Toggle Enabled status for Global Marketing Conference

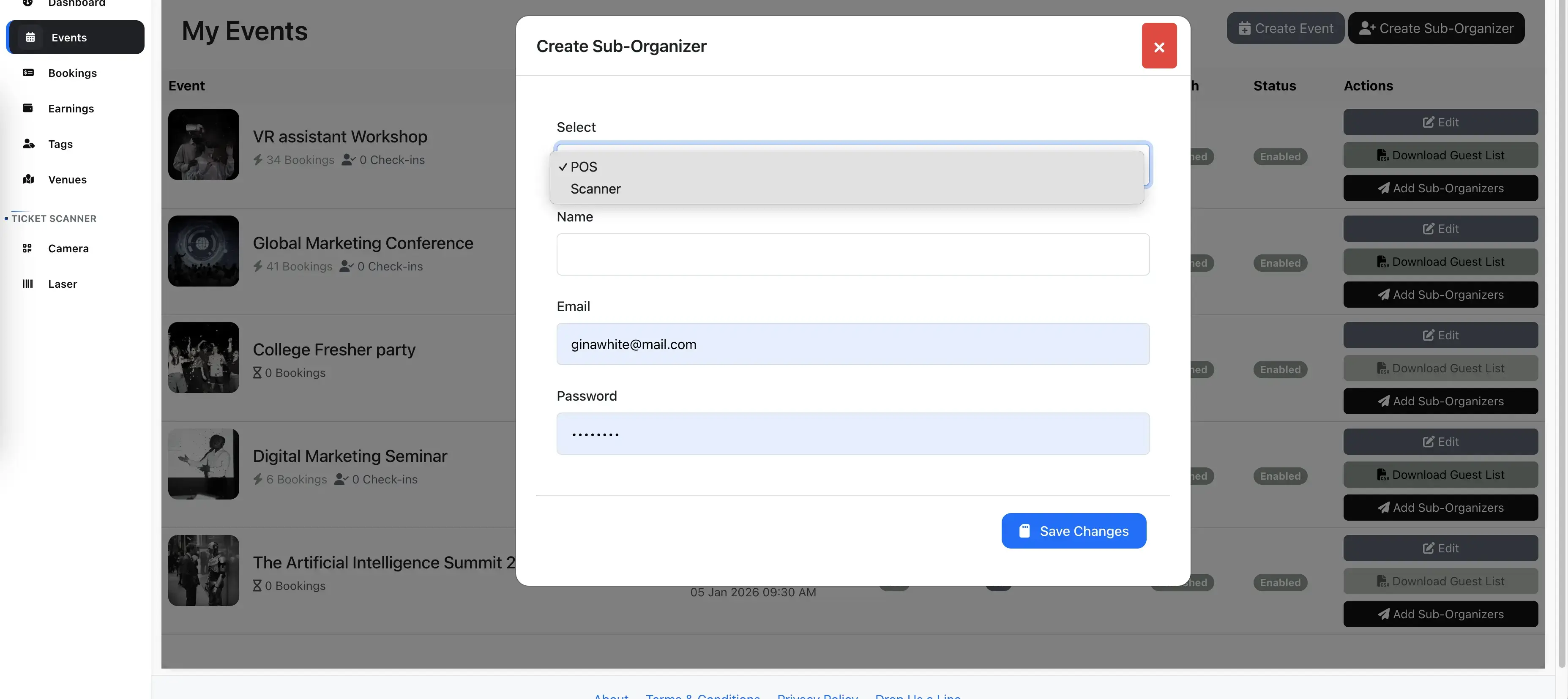(1280, 262)
